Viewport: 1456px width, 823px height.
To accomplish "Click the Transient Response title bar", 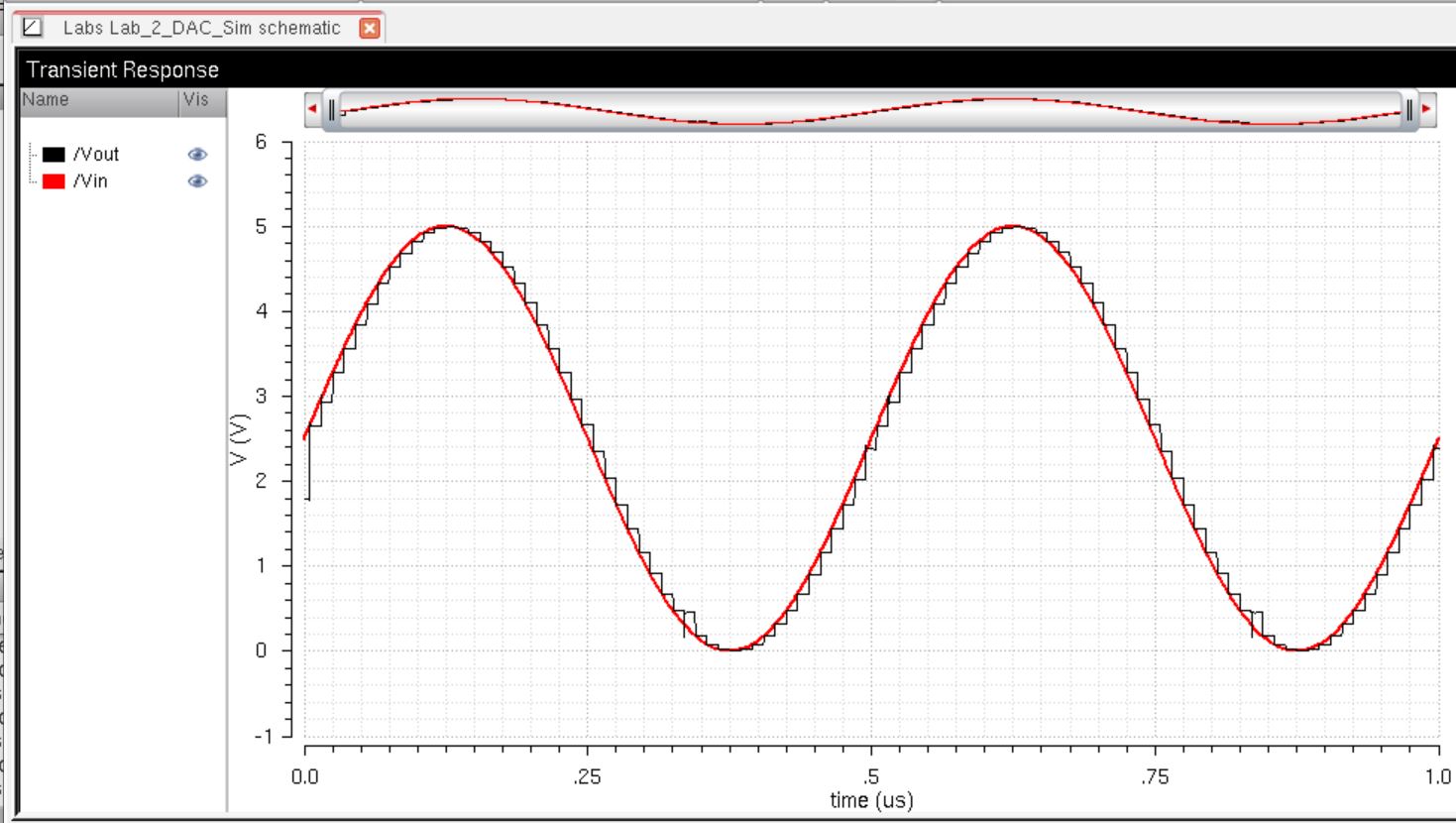I will [x=122, y=70].
